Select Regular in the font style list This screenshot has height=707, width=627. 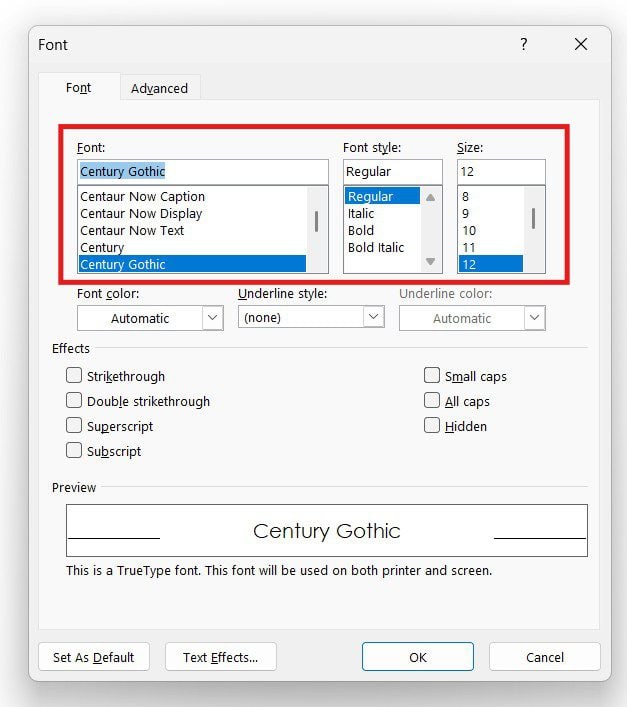382,197
